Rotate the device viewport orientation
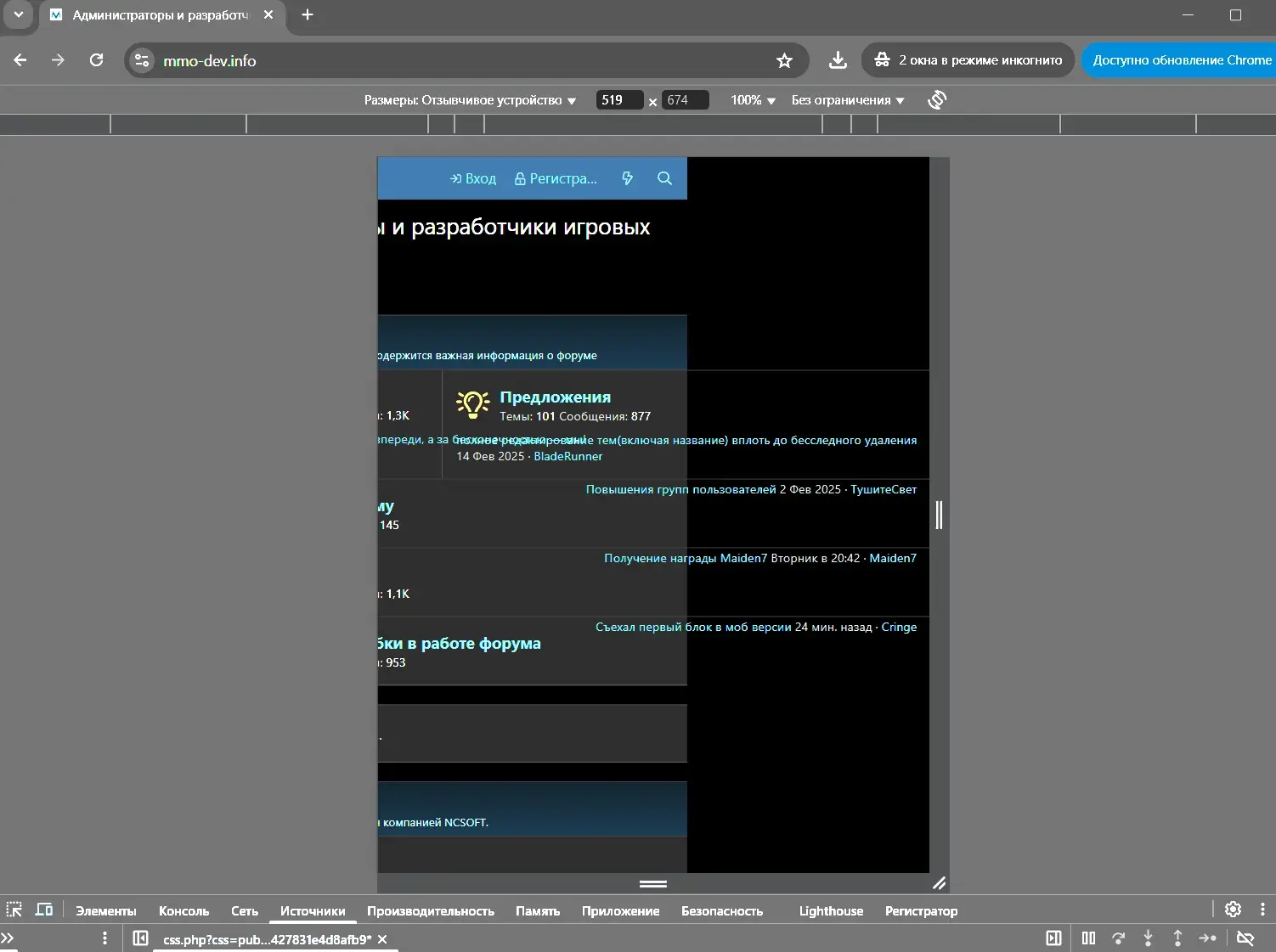The height and width of the screenshot is (952, 1276). pos(937,100)
